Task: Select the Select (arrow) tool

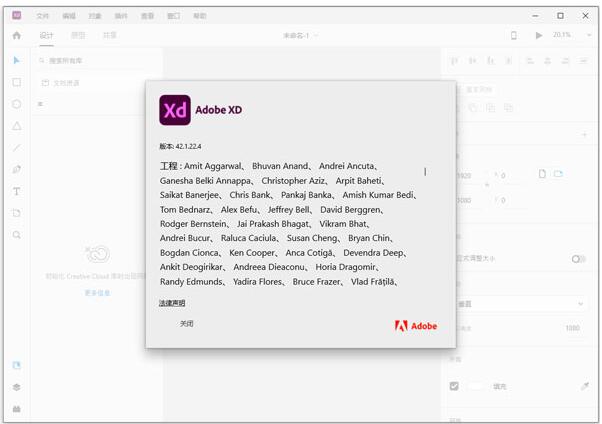Action: [16, 60]
